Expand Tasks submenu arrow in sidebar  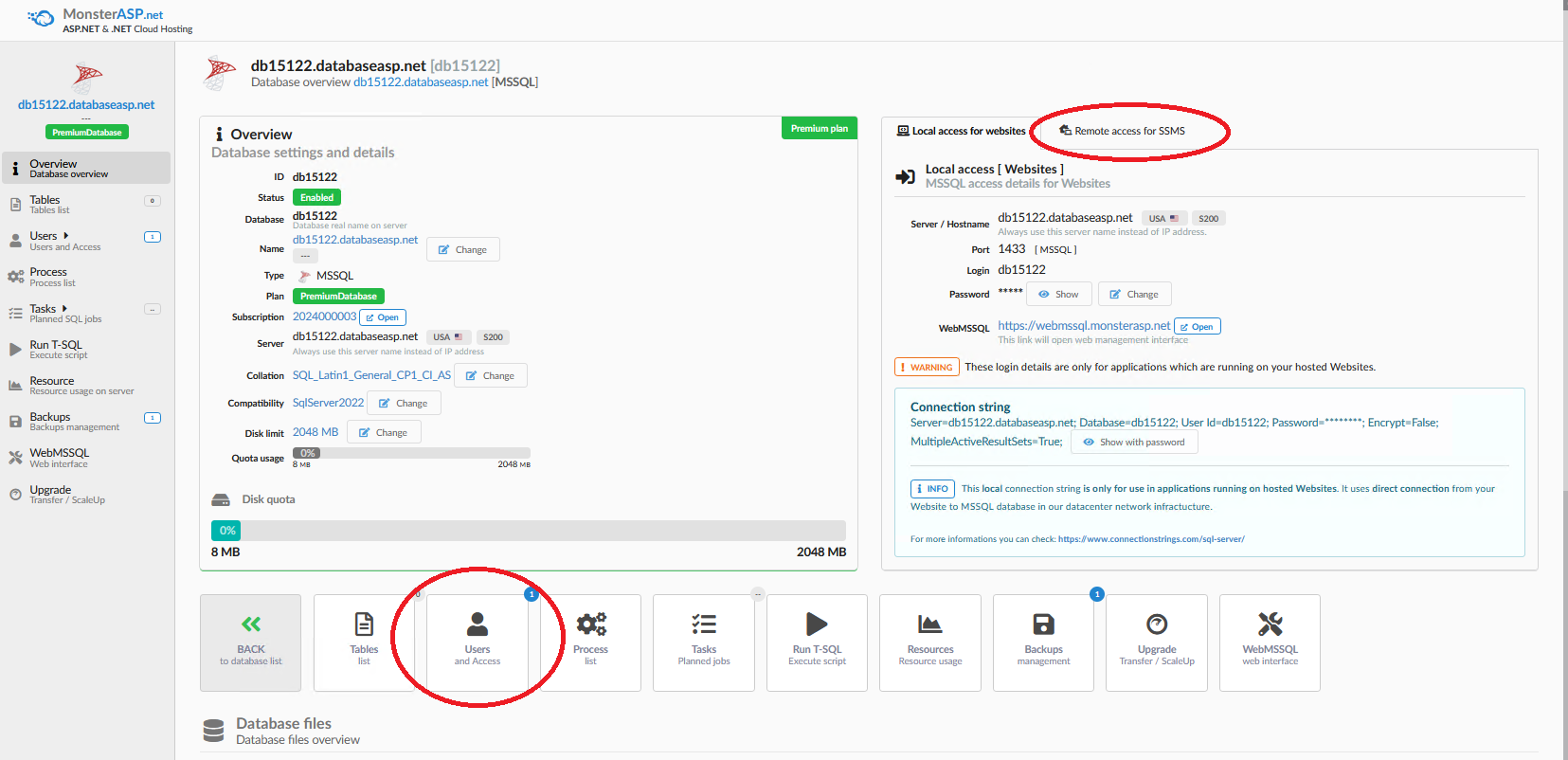(x=64, y=309)
